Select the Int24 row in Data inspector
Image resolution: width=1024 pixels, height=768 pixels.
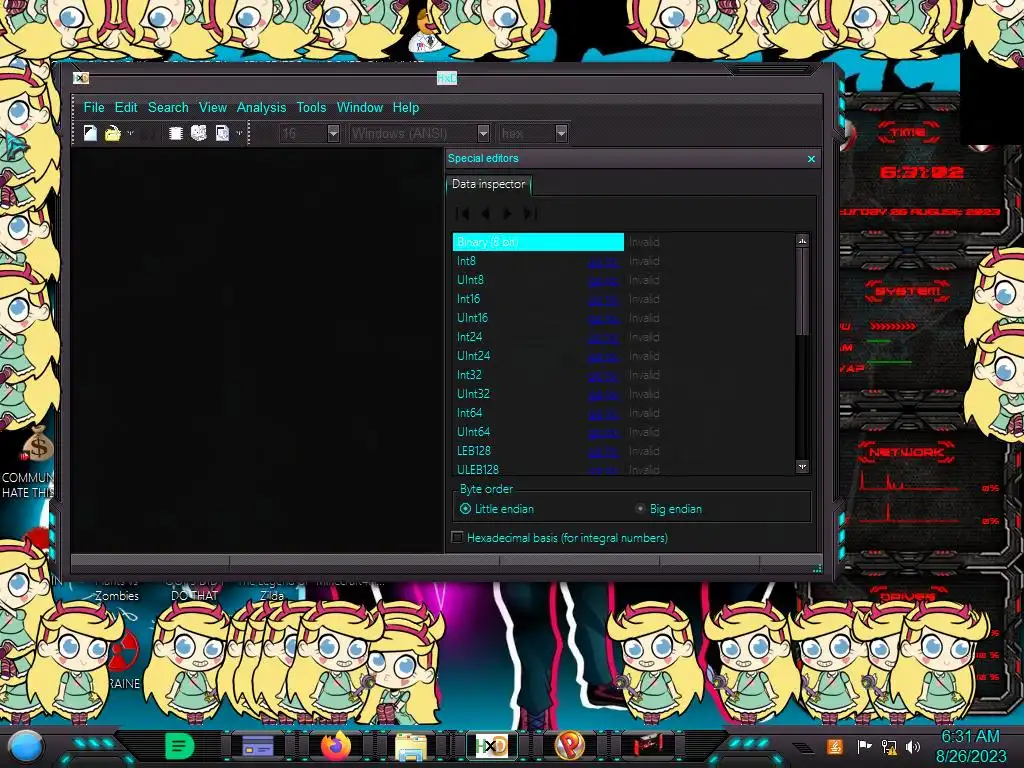pos(624,337)
